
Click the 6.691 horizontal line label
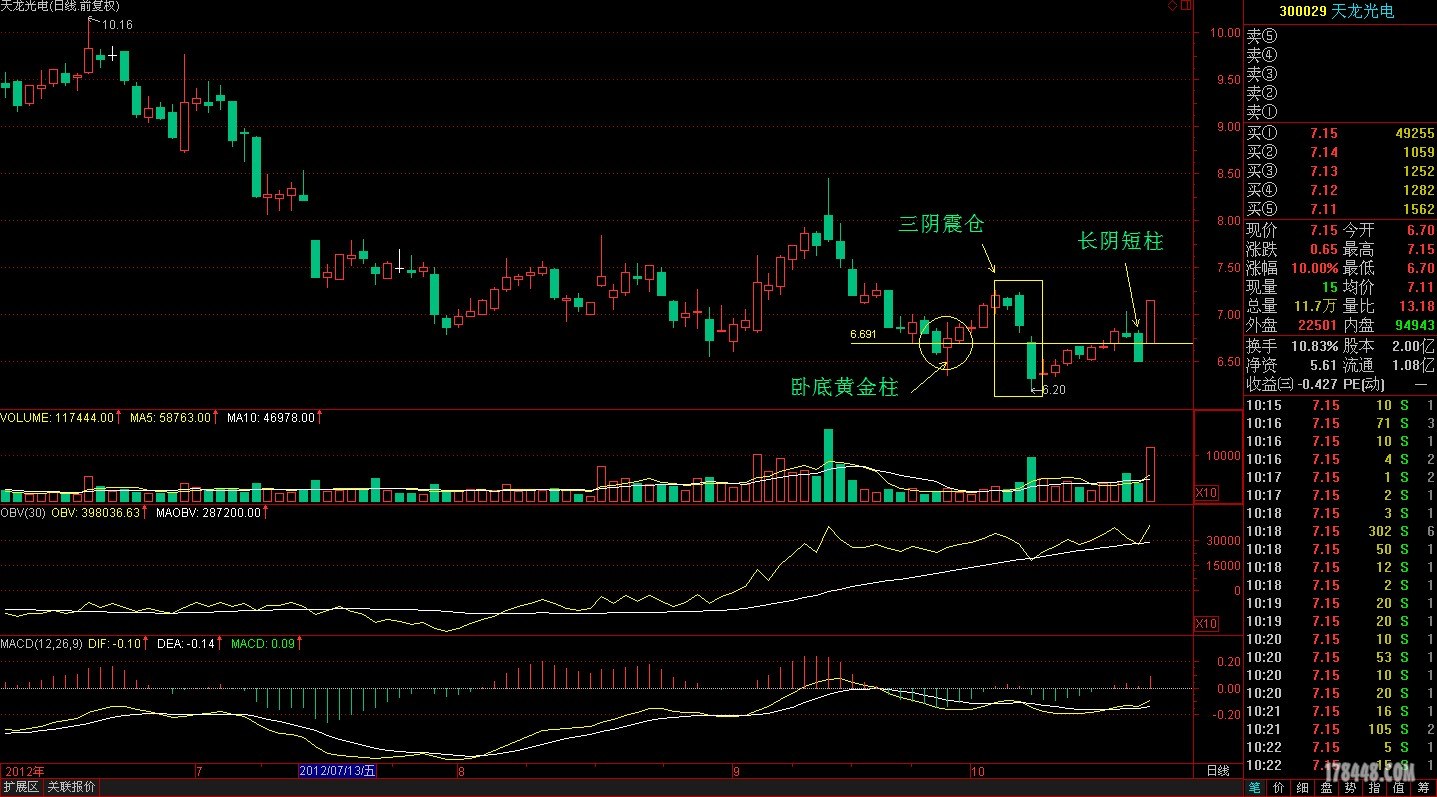click(x=863, y=334)
